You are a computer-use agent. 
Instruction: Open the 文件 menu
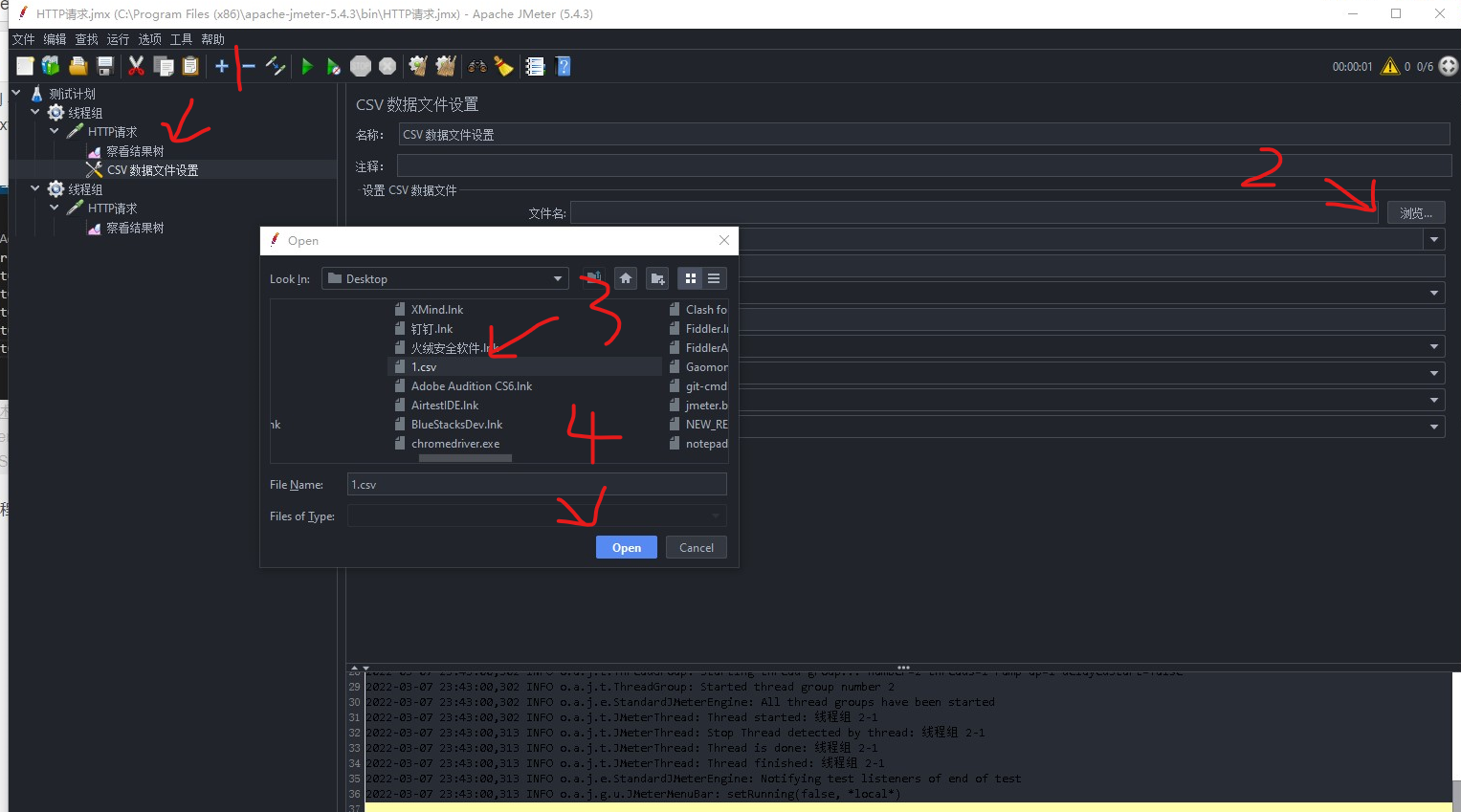tap(23, 39)
